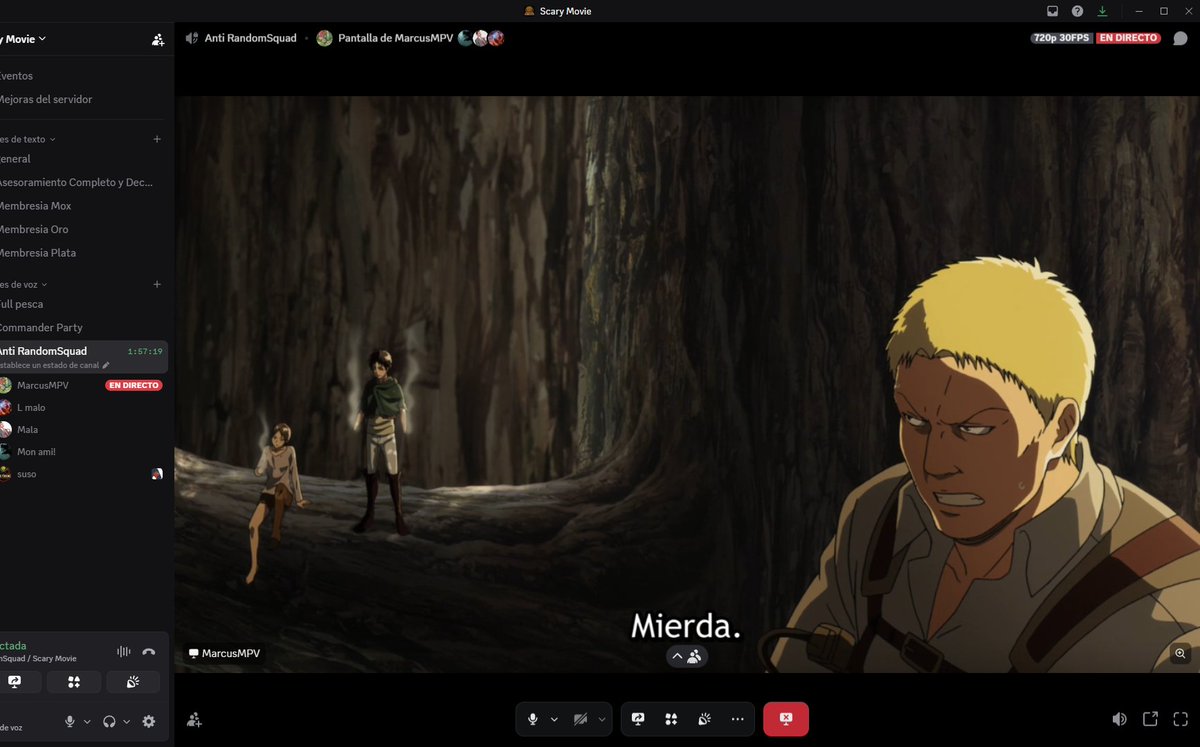Open the soundboard in the voice panel
The height and width of the screenshot is (747, 1200).
coord(133,682)
